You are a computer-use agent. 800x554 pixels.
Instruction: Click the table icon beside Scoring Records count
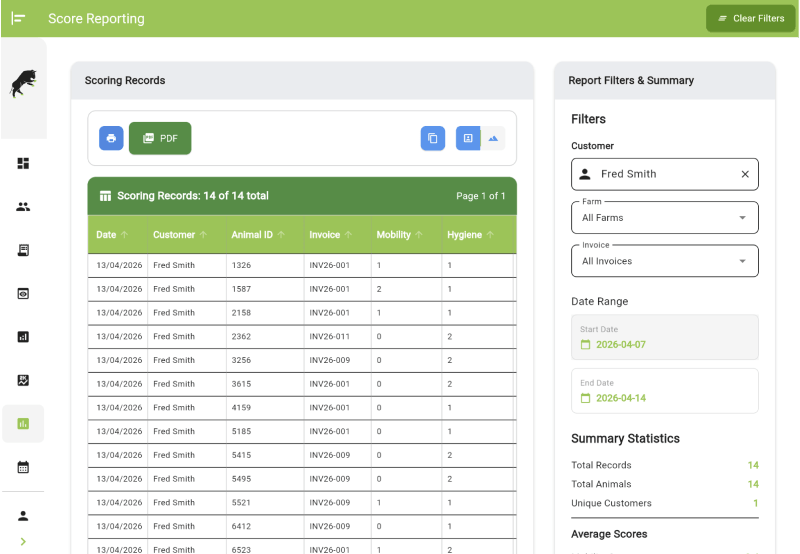105,196
